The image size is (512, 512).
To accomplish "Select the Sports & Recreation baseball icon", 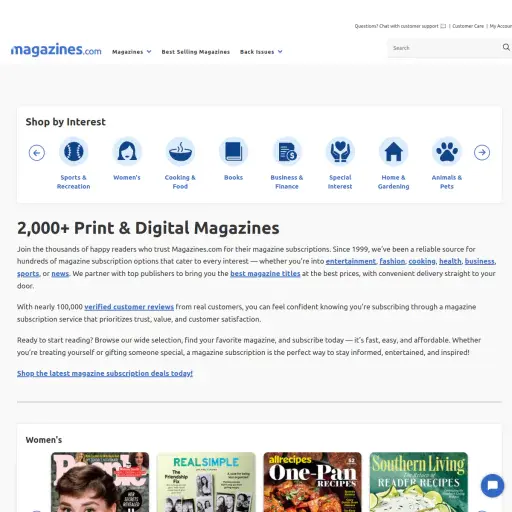I will 73,152.
